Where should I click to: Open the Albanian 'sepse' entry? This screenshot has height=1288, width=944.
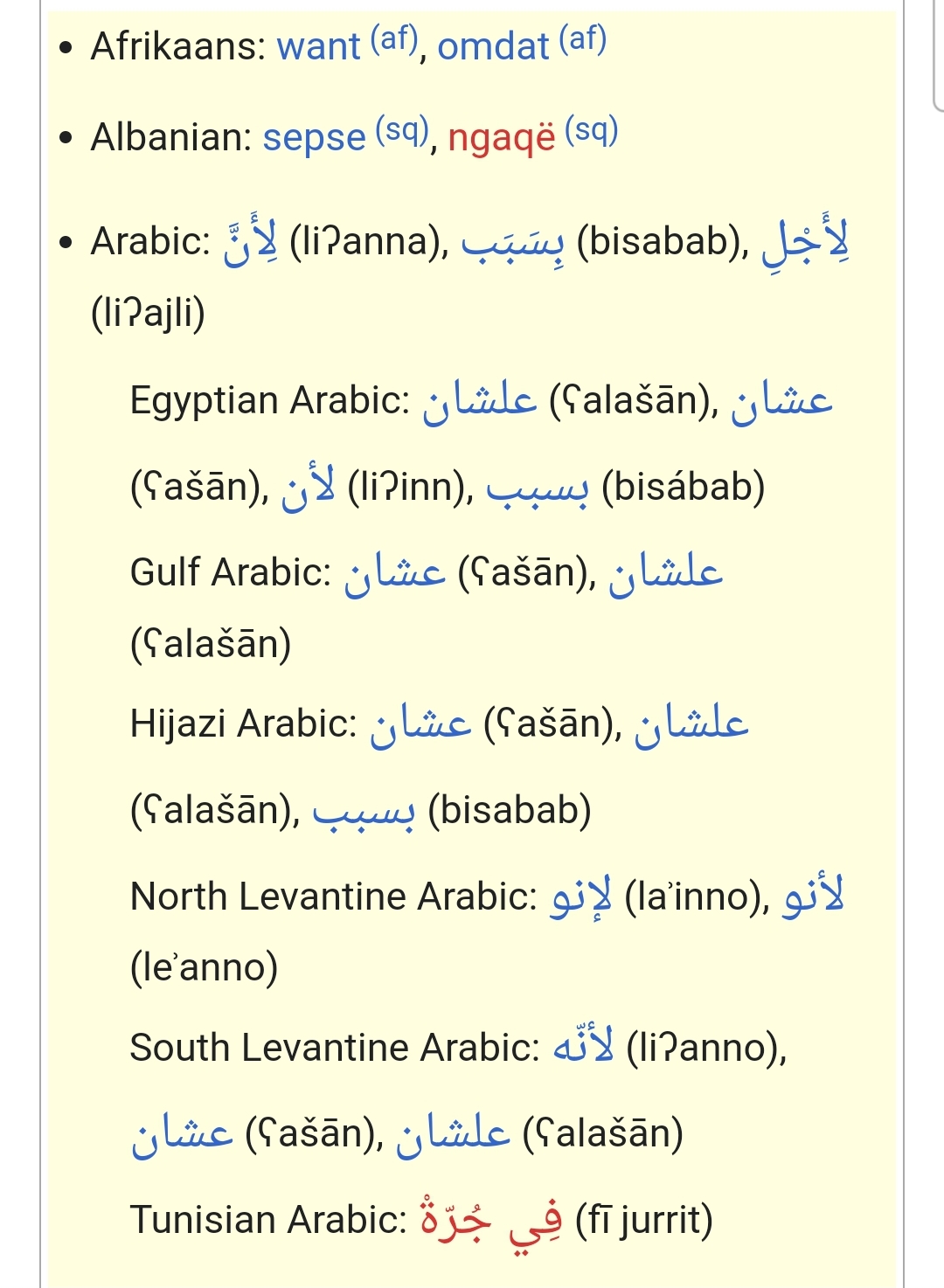click(314, 138)
